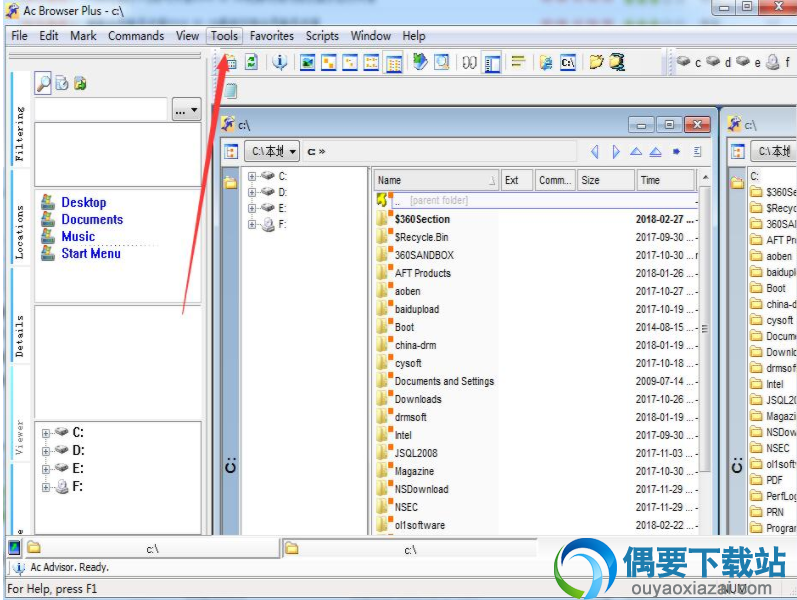The image size is (797, 600).
Task: Toggle folder tree icon in front c:\ window
Action: [x=231, y=152]
